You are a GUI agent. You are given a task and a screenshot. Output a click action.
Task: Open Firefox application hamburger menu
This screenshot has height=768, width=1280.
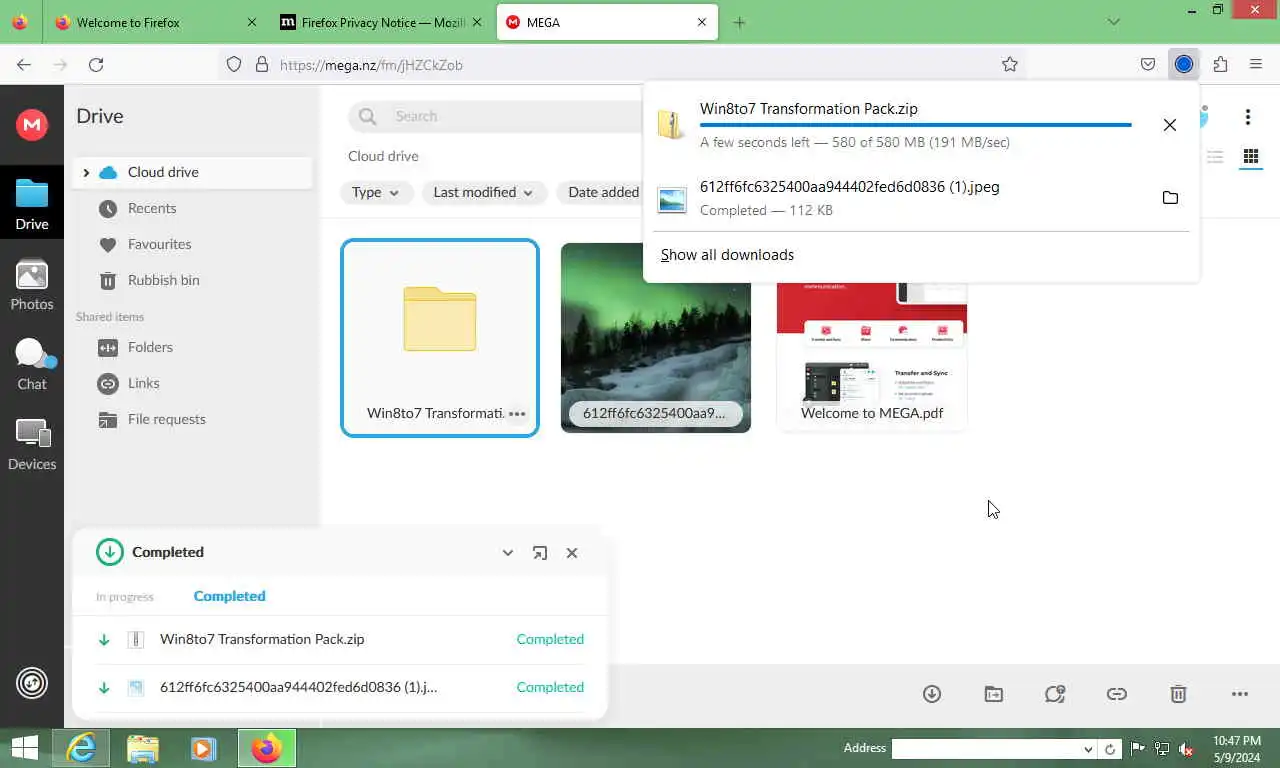[x=1256, y=65]
